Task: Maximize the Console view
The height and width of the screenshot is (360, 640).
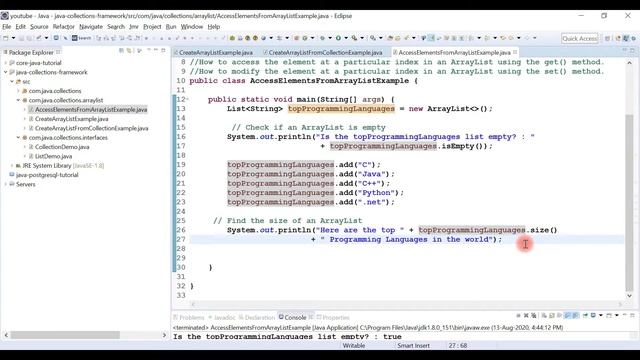Action: pos(632,316)
